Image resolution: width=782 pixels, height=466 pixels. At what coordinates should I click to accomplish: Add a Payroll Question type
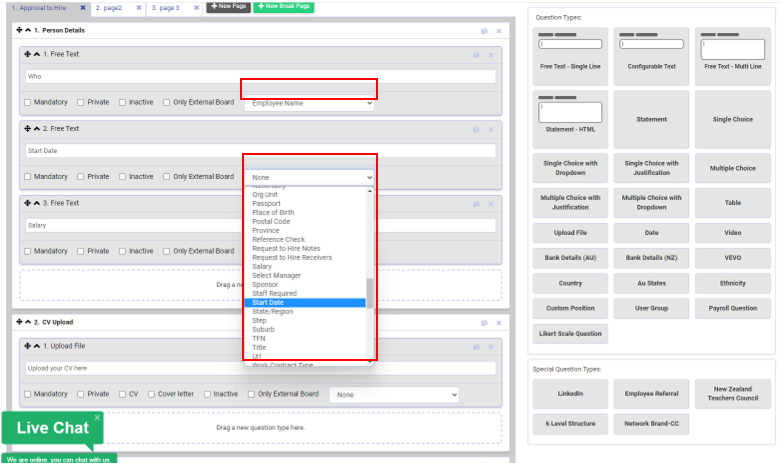click(x=733, y=308)
